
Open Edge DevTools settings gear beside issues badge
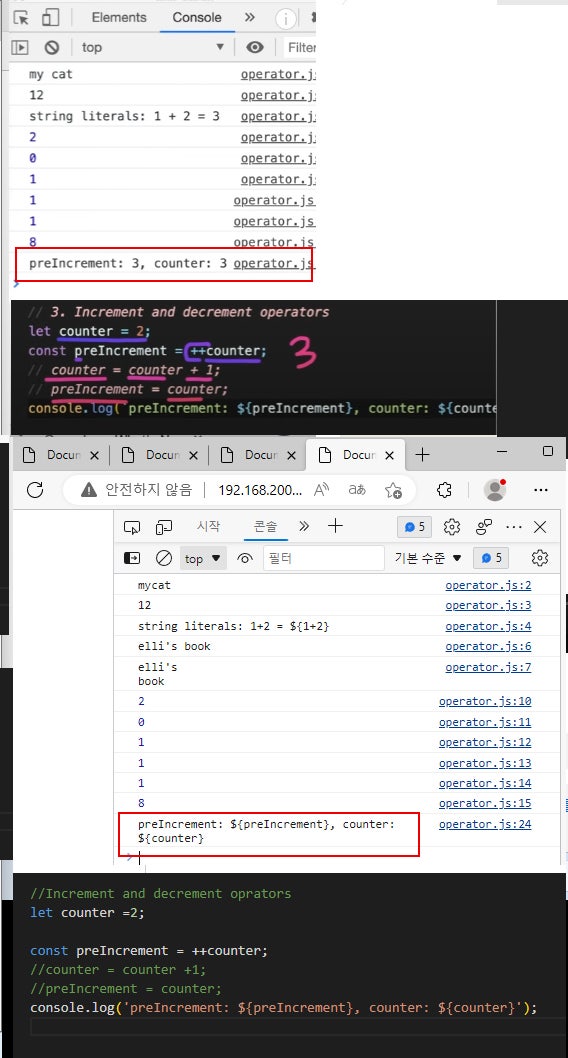[x=452, y=527]
